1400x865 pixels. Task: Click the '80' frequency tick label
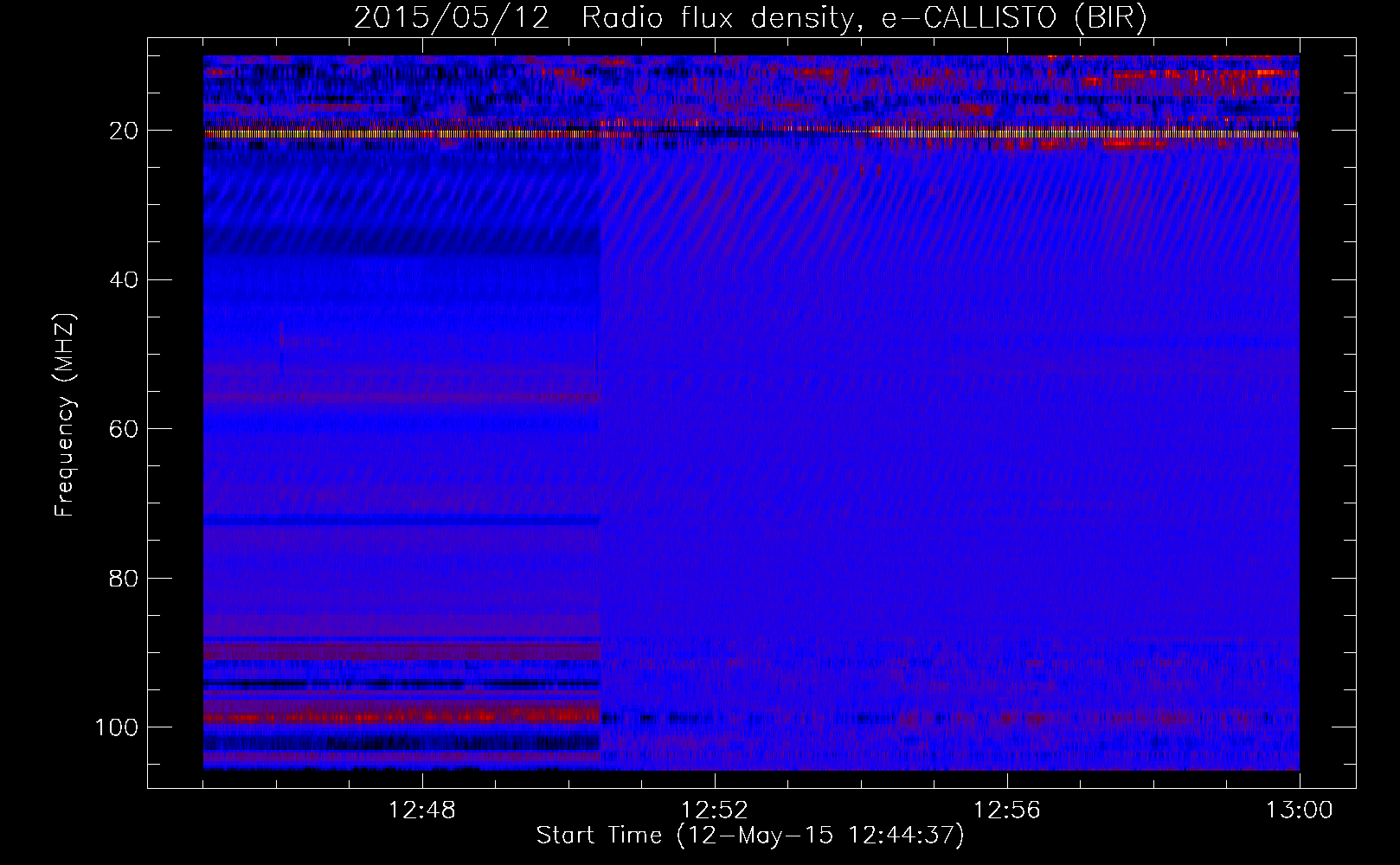click(124, 578)
